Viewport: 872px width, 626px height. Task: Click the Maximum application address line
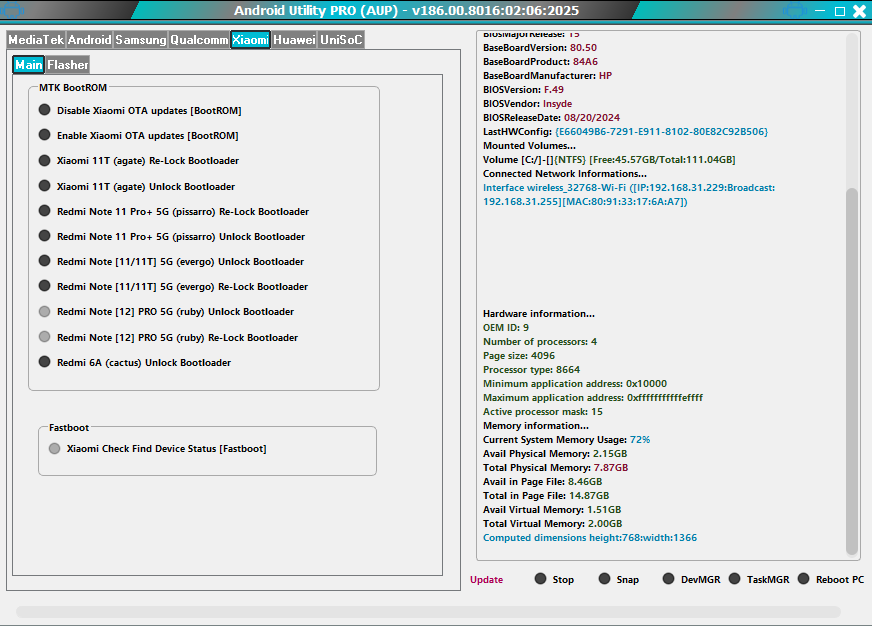click(592, 398)
